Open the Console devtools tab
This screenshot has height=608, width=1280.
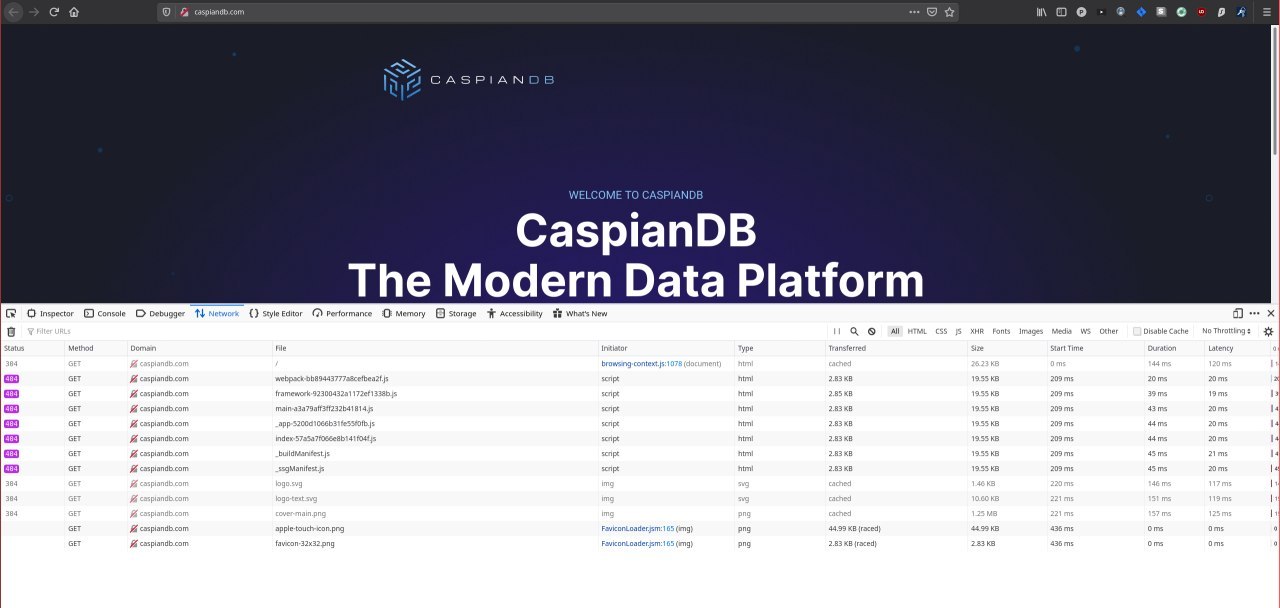tap(105, 313)
